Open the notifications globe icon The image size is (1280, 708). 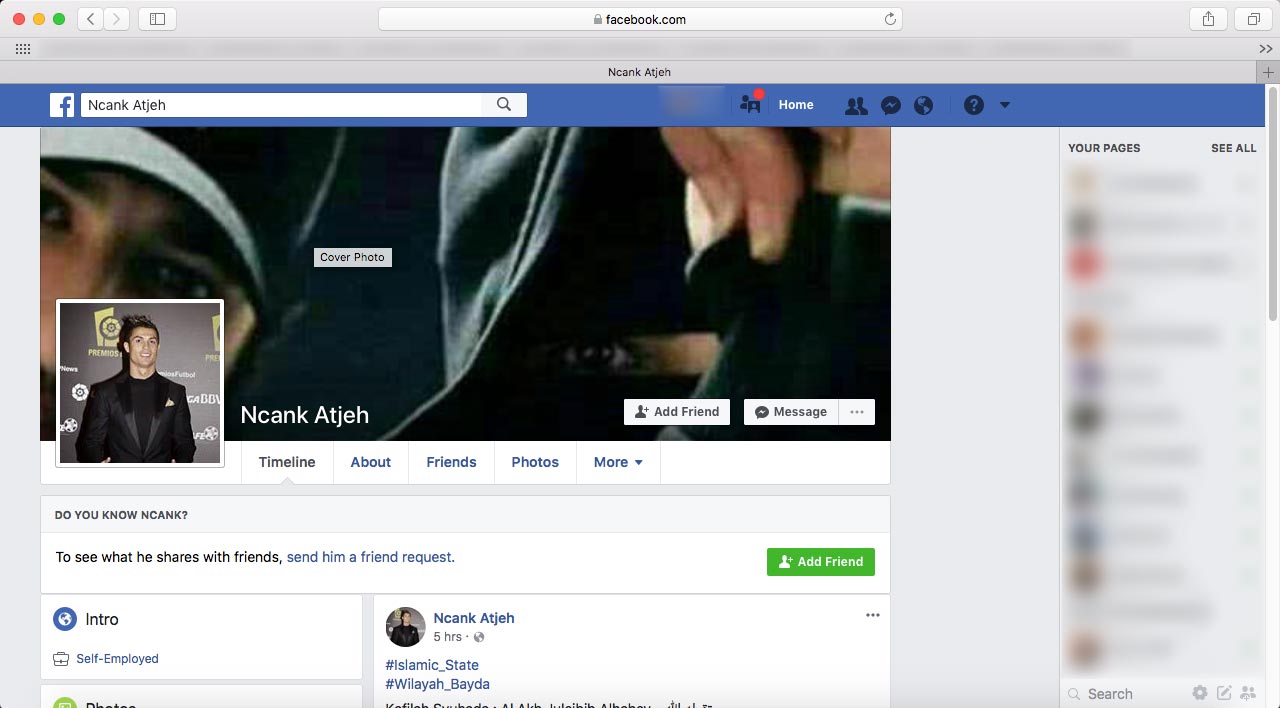pyautogui.click(x=923, y=105)
